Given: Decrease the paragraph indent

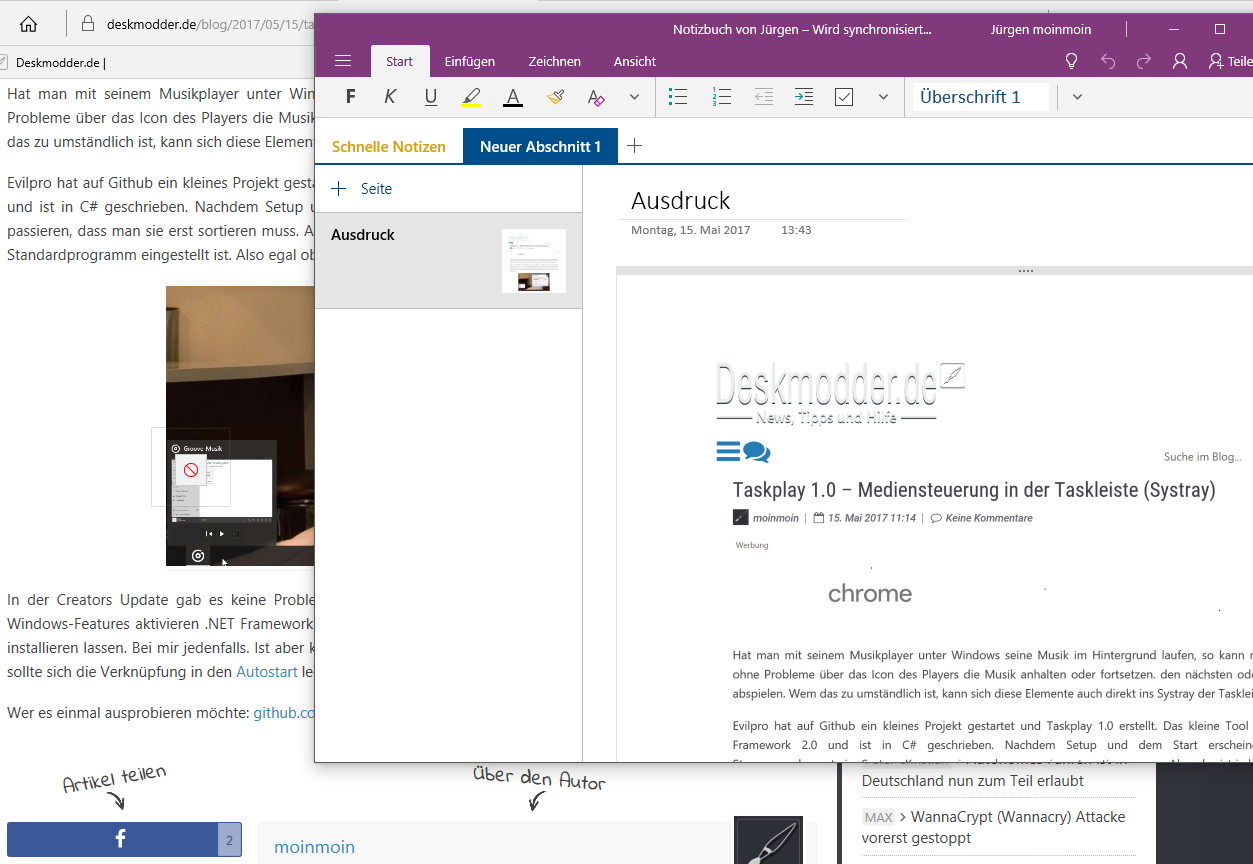Looking at the screenshot, I should pyautogui.click(x=763, y=97).
